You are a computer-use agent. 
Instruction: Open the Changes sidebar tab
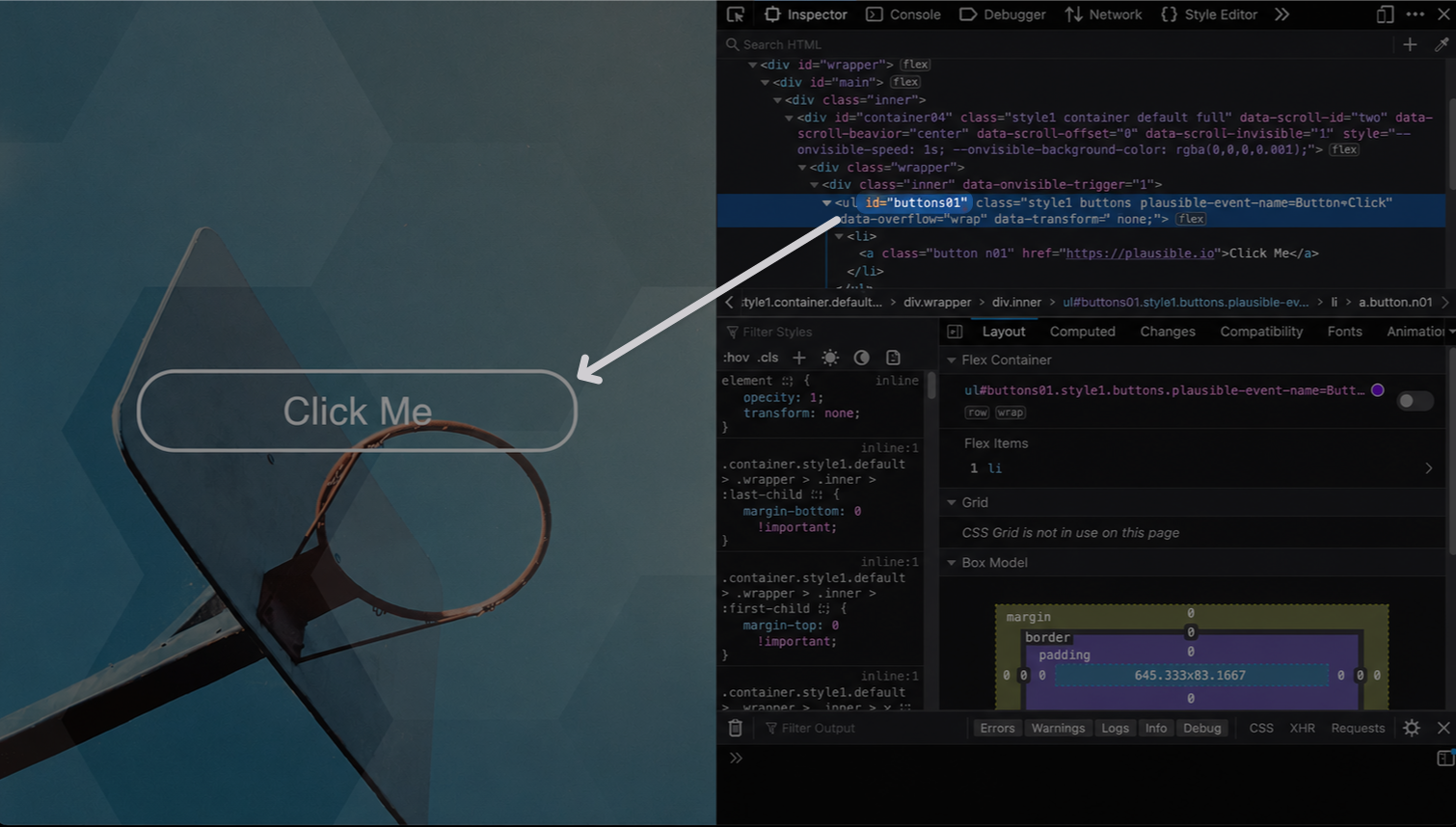(1167, 332)
